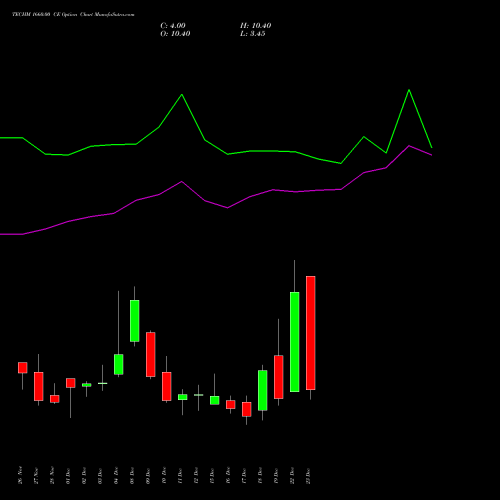The width and height of the screenshot is (500, 500).
Task: Click the '08 Dec' date label
Action: click(x=132, y=476)
